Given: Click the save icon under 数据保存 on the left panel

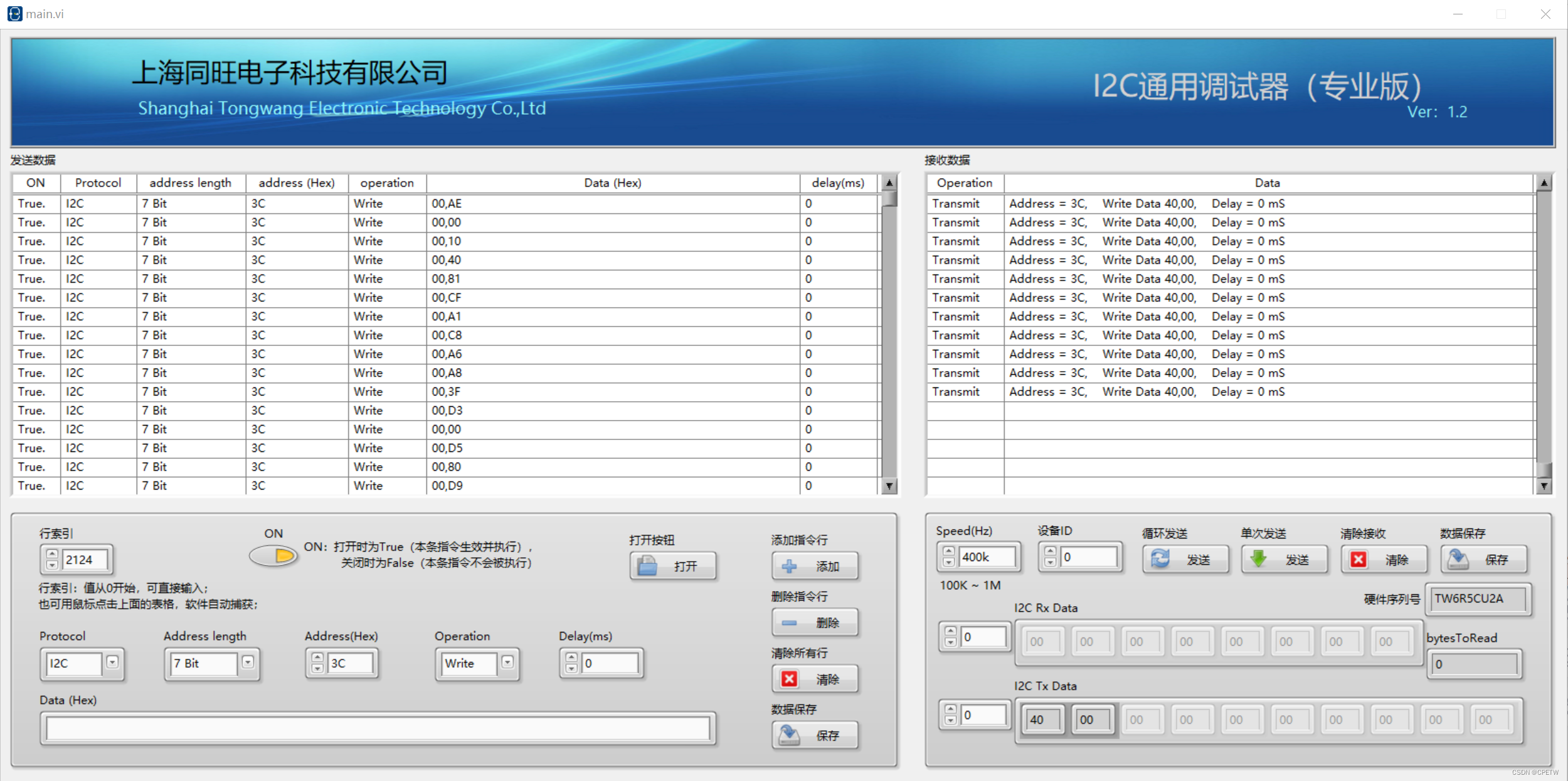Looking at the screenshot, I should 789,735.
